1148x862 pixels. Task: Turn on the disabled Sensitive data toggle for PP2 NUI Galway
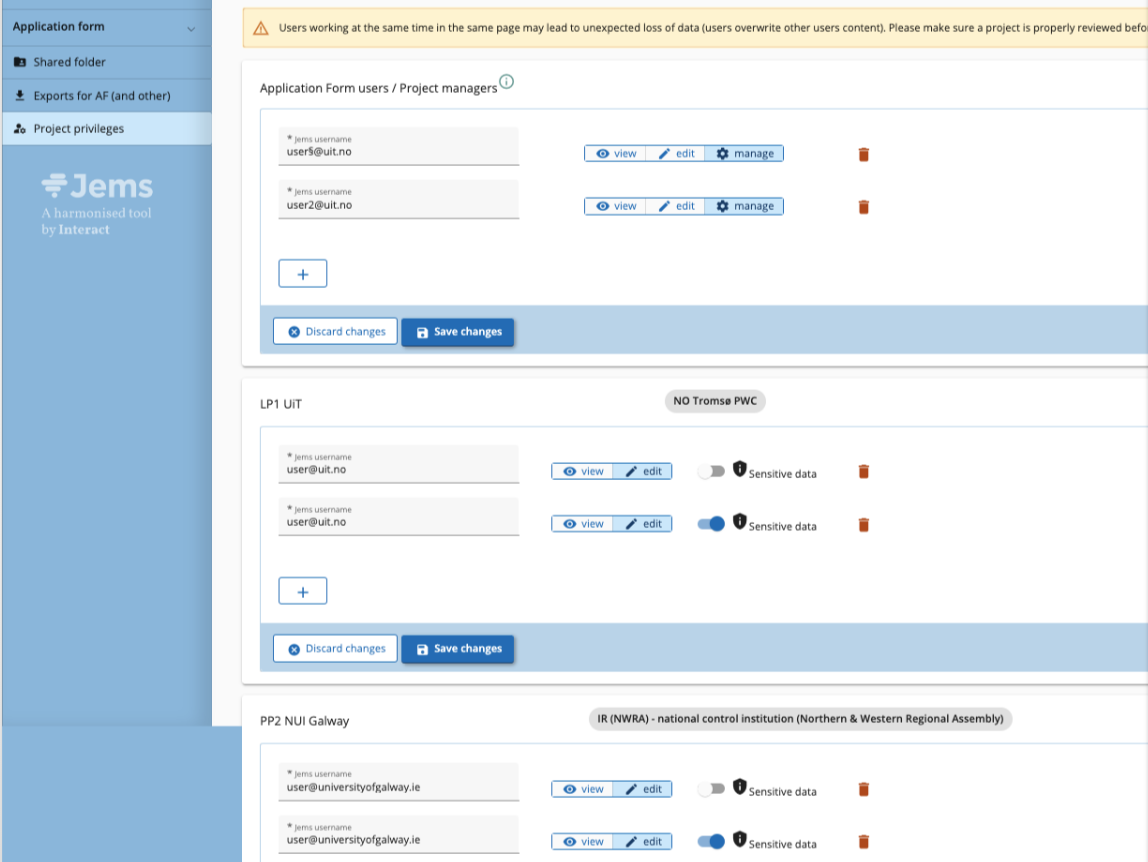(x=711, y=789)
